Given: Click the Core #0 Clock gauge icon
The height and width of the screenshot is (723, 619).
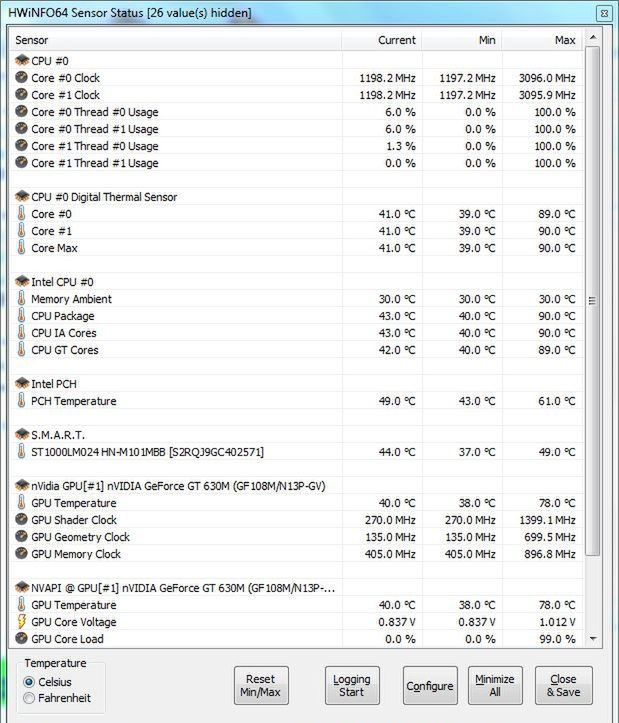Looking at the screenshot, I should click(21, 77).
